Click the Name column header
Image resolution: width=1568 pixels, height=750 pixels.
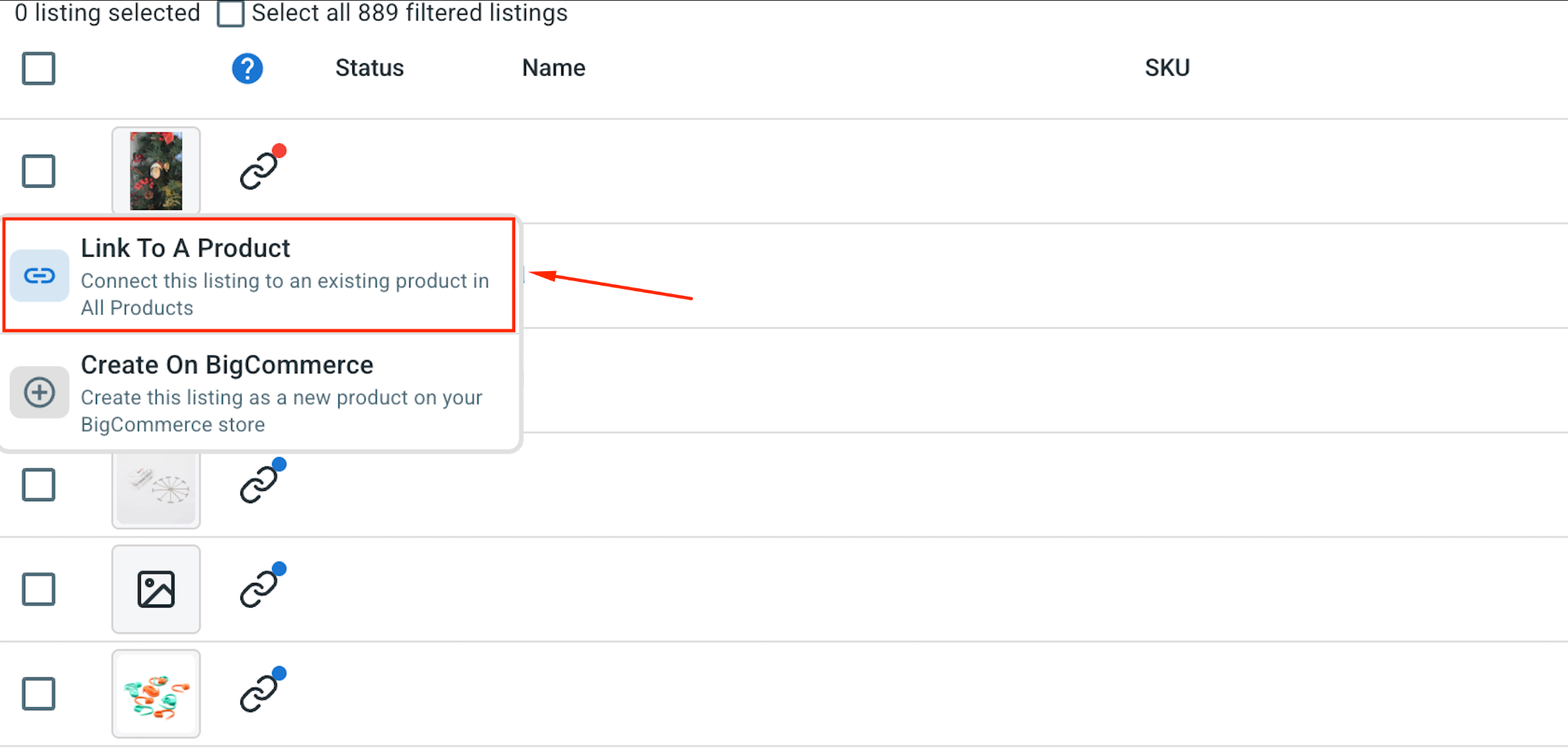pyautogui.click(x=554, y=68)
